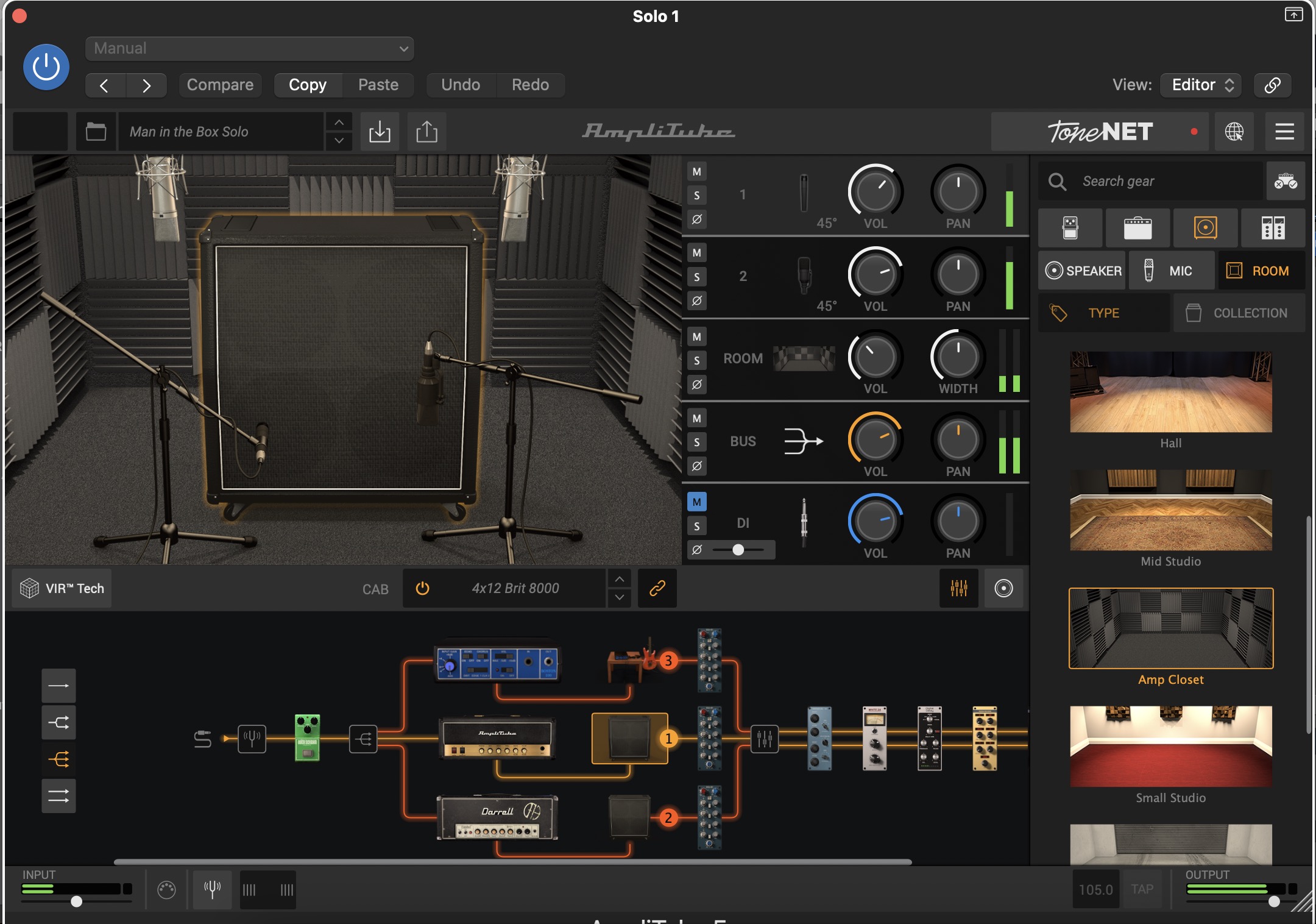1316x924 pixels.
Task: Open the preset browser folder icon
Action: [96, 132]
